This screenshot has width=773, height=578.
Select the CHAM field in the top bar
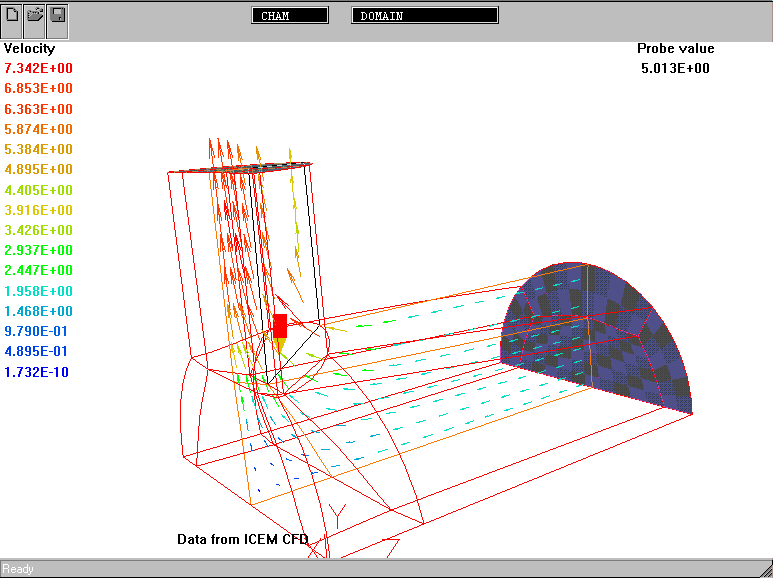290,16
